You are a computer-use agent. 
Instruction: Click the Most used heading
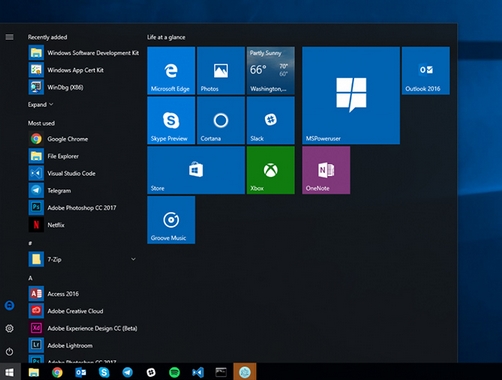pyautogui.click(x=41, y=123)
